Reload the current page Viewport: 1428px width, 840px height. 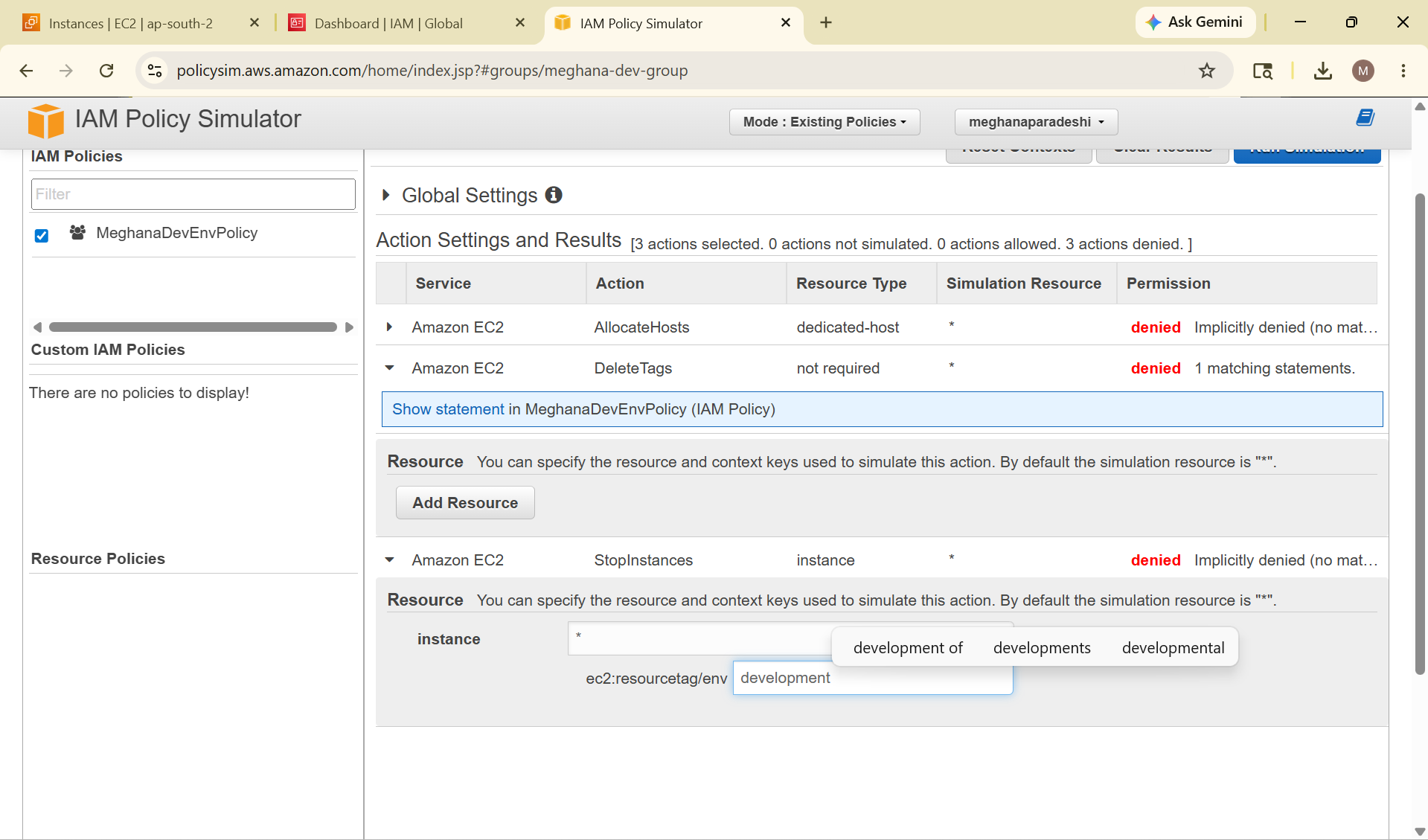(106, 71)
